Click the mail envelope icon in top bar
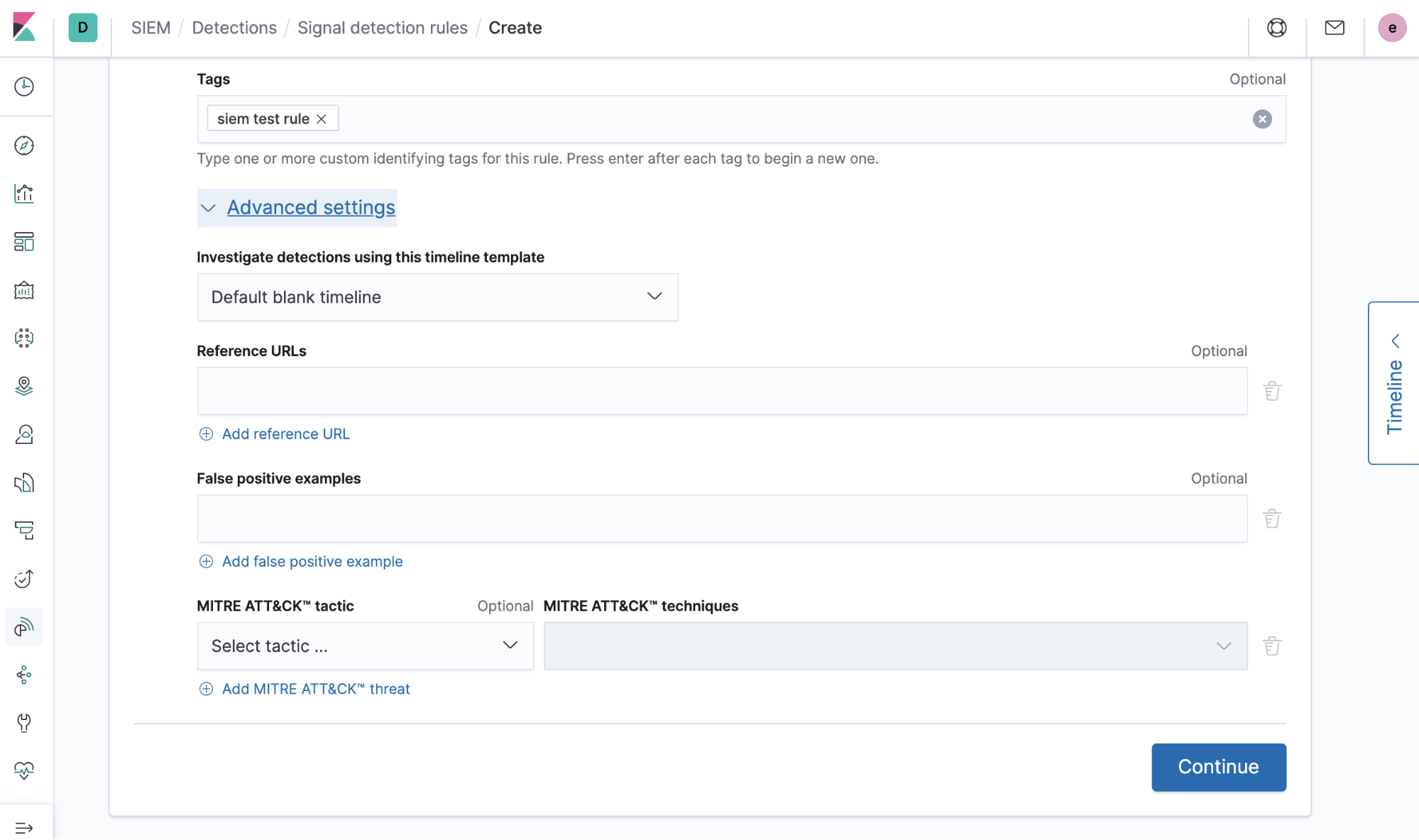 [1334, 27]
